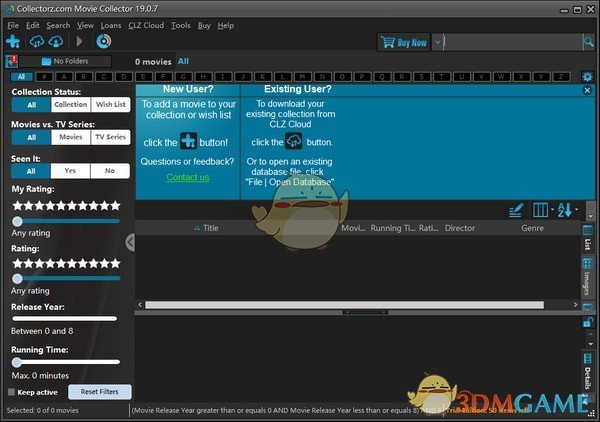The width and height of the screenshot is (600, 422).
Task: Click the Buy Now shopping cart button
Action: coord(404,42)
